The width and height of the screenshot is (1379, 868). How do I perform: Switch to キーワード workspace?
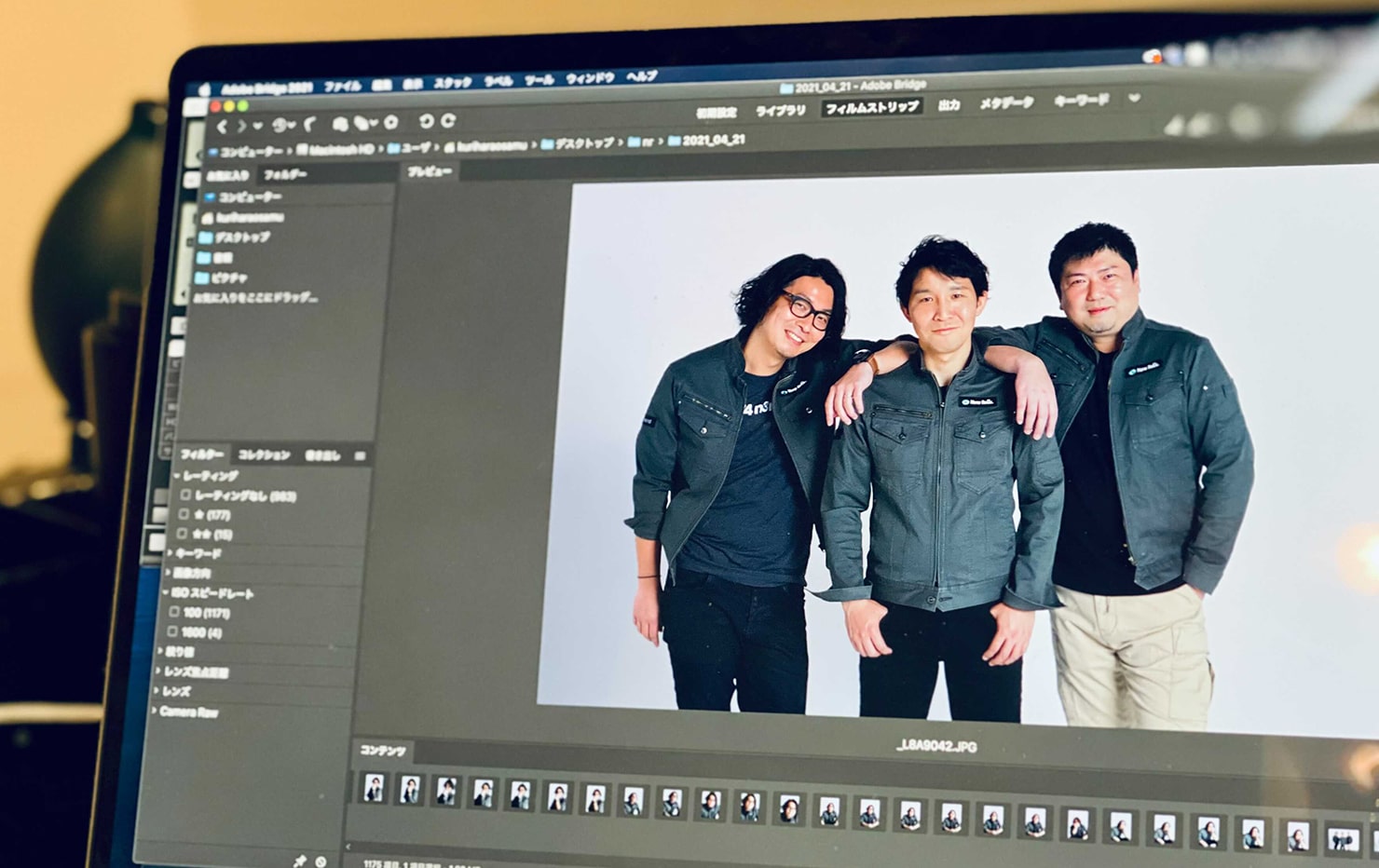coord(1082,100)
